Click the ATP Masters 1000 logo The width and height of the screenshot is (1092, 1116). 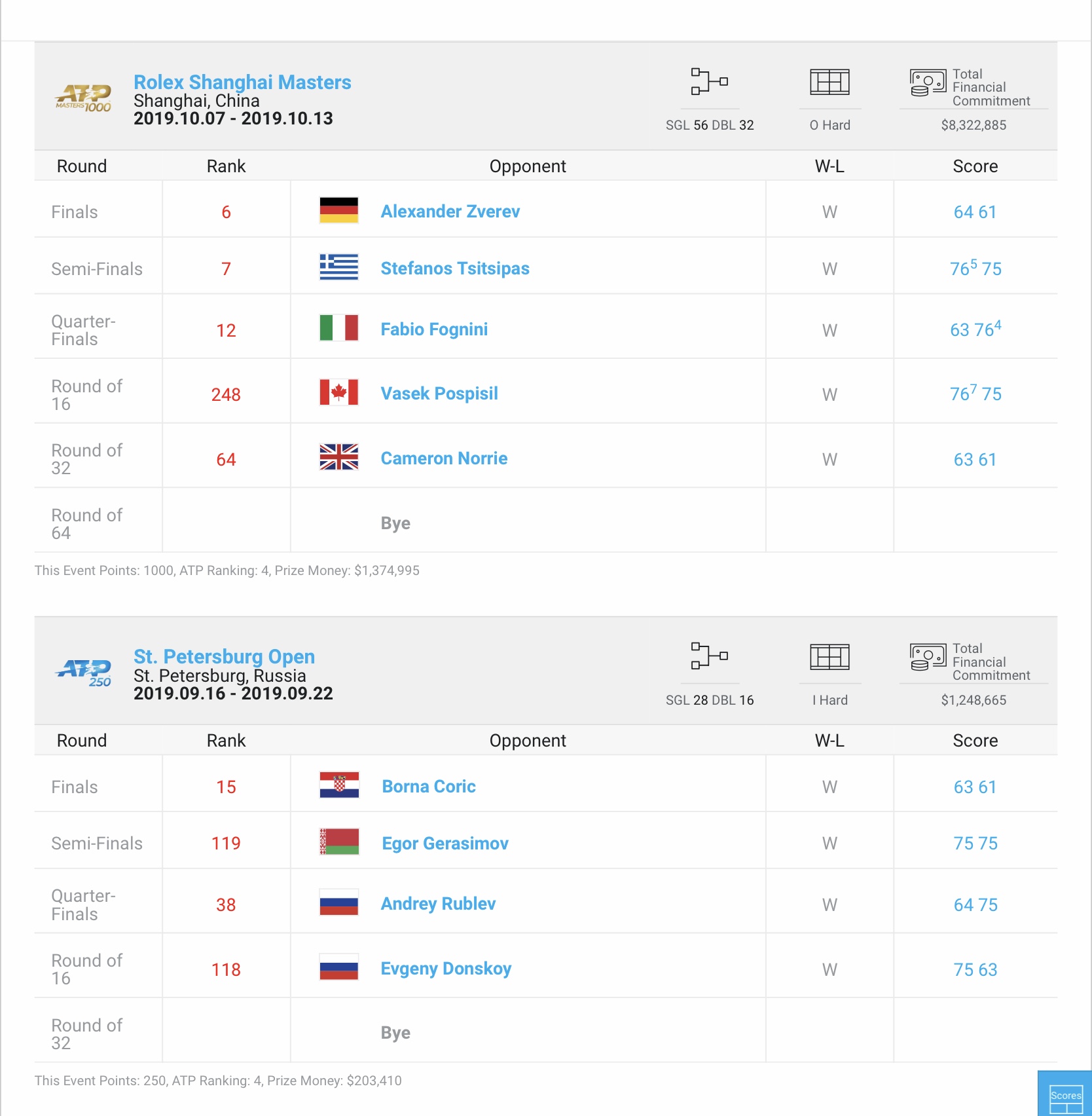(x=83, y=98)
